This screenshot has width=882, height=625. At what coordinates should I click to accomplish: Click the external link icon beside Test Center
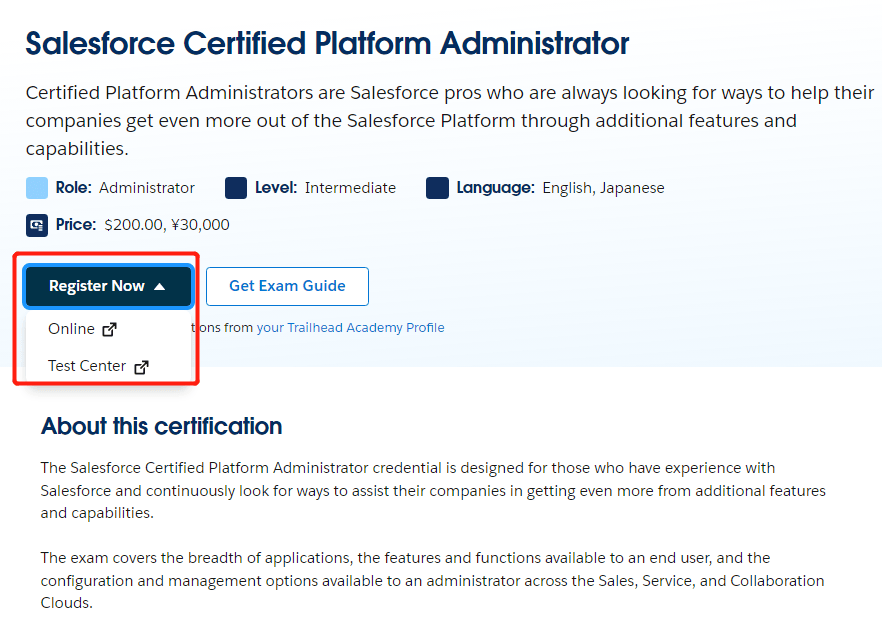click(x=141, y=367)
